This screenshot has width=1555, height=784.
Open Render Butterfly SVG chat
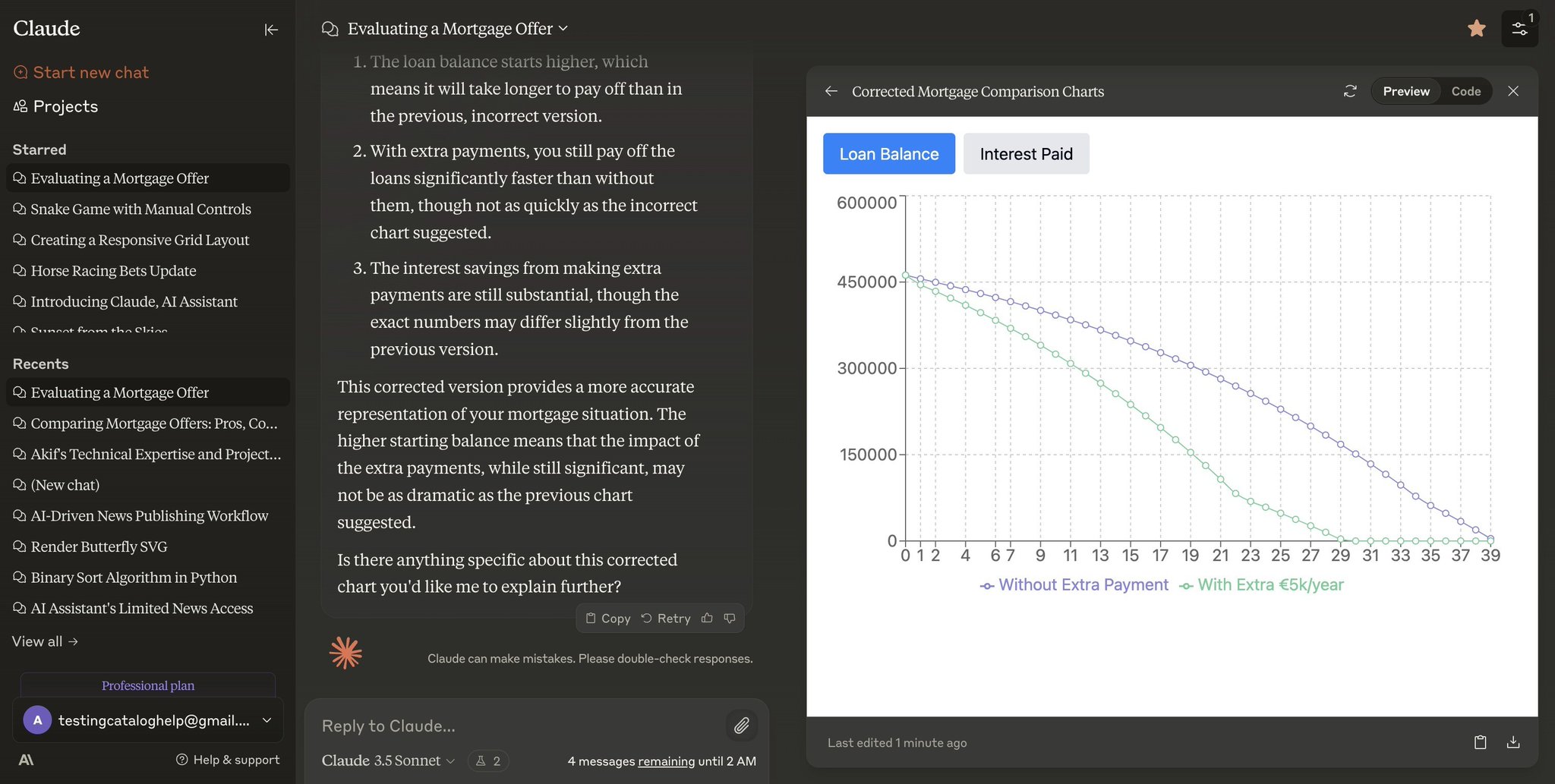148,546
